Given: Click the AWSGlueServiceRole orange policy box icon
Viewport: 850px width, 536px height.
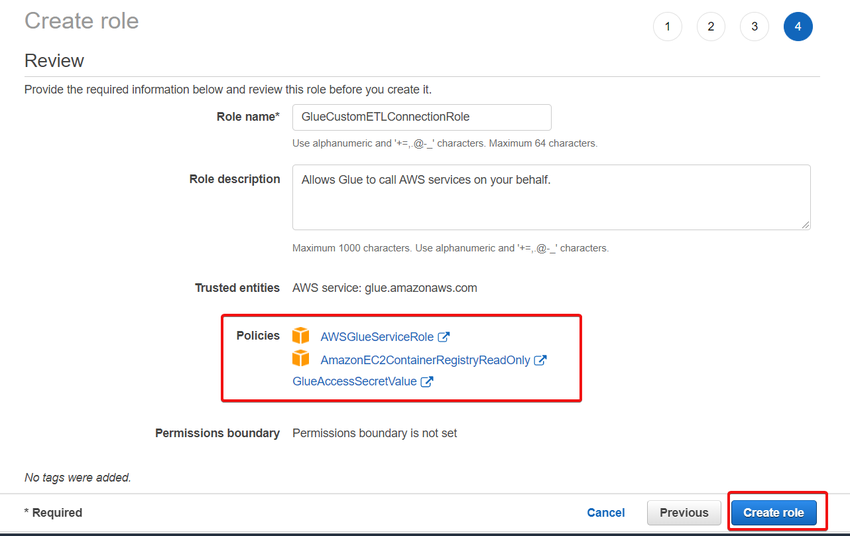Looking at the screenshot, I should [301, 336].
